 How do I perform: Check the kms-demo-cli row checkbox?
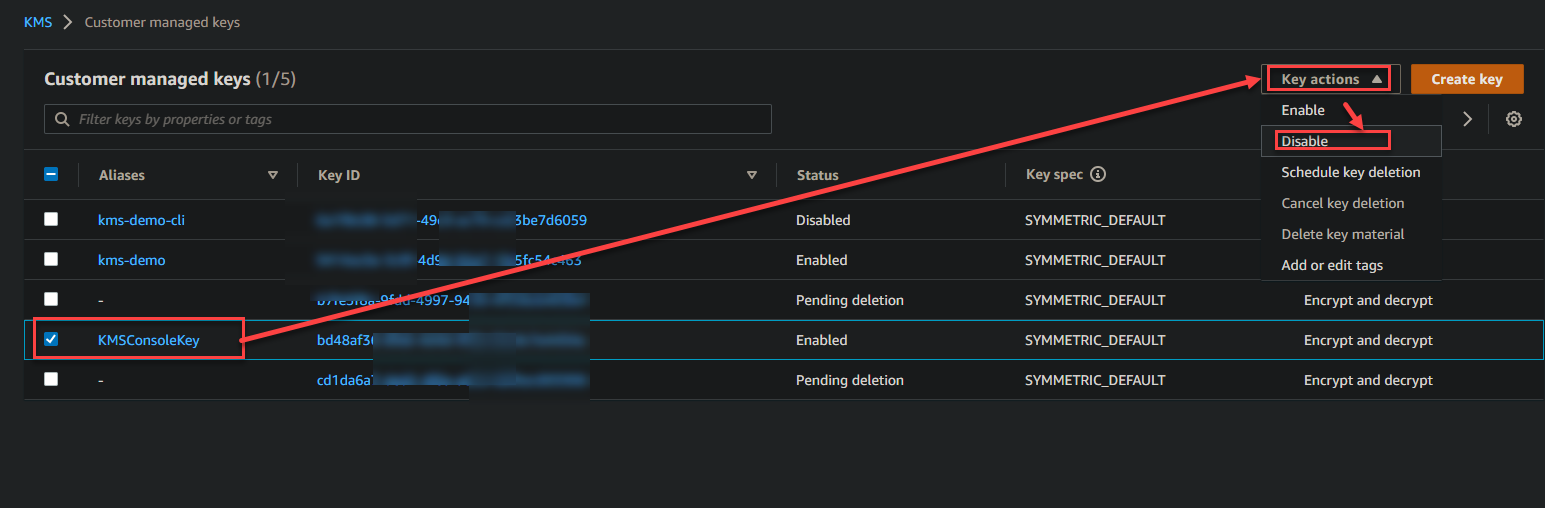point(51,219)
